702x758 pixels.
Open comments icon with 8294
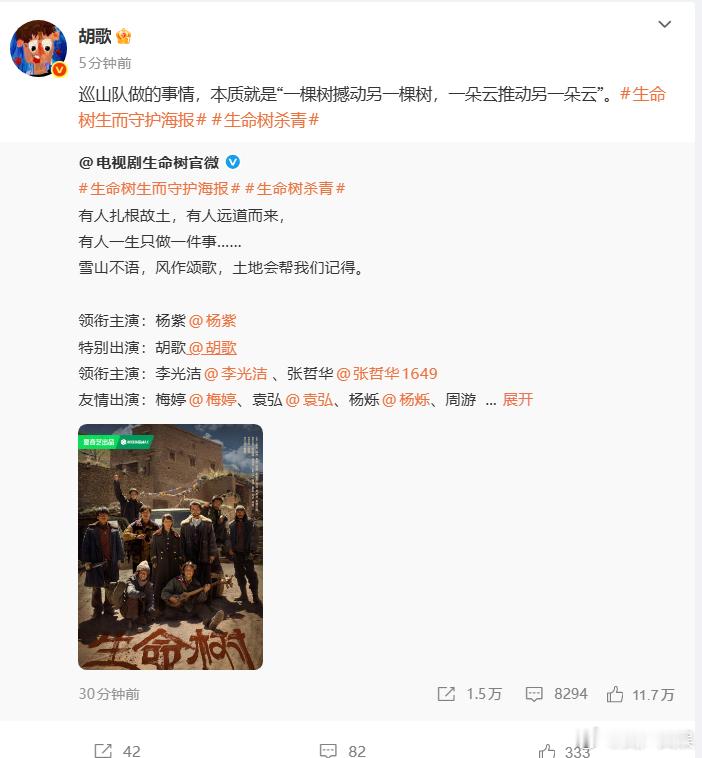point(534,694)
